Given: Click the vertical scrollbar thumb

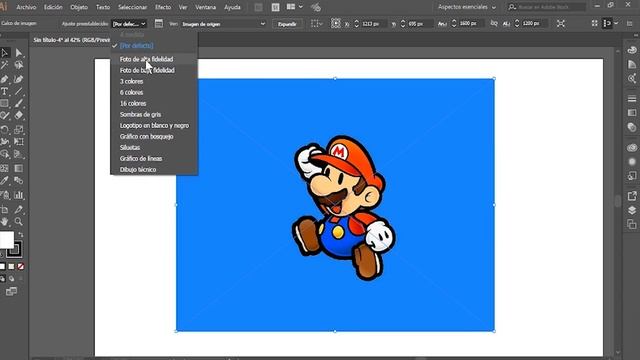Looking at the screenshot, I should [618, 200].
